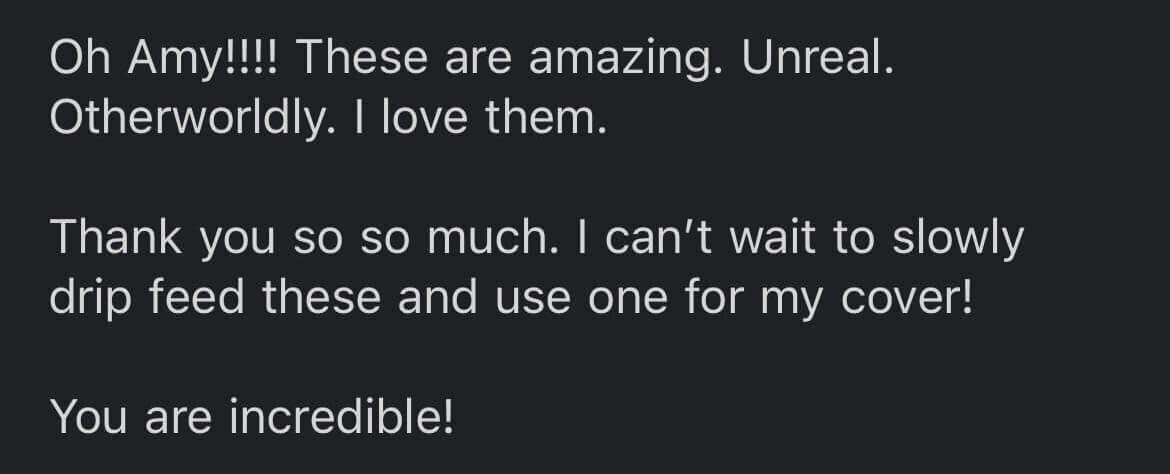Click the opening word "Oh"
1170x474 pixels.
point(79,57)
